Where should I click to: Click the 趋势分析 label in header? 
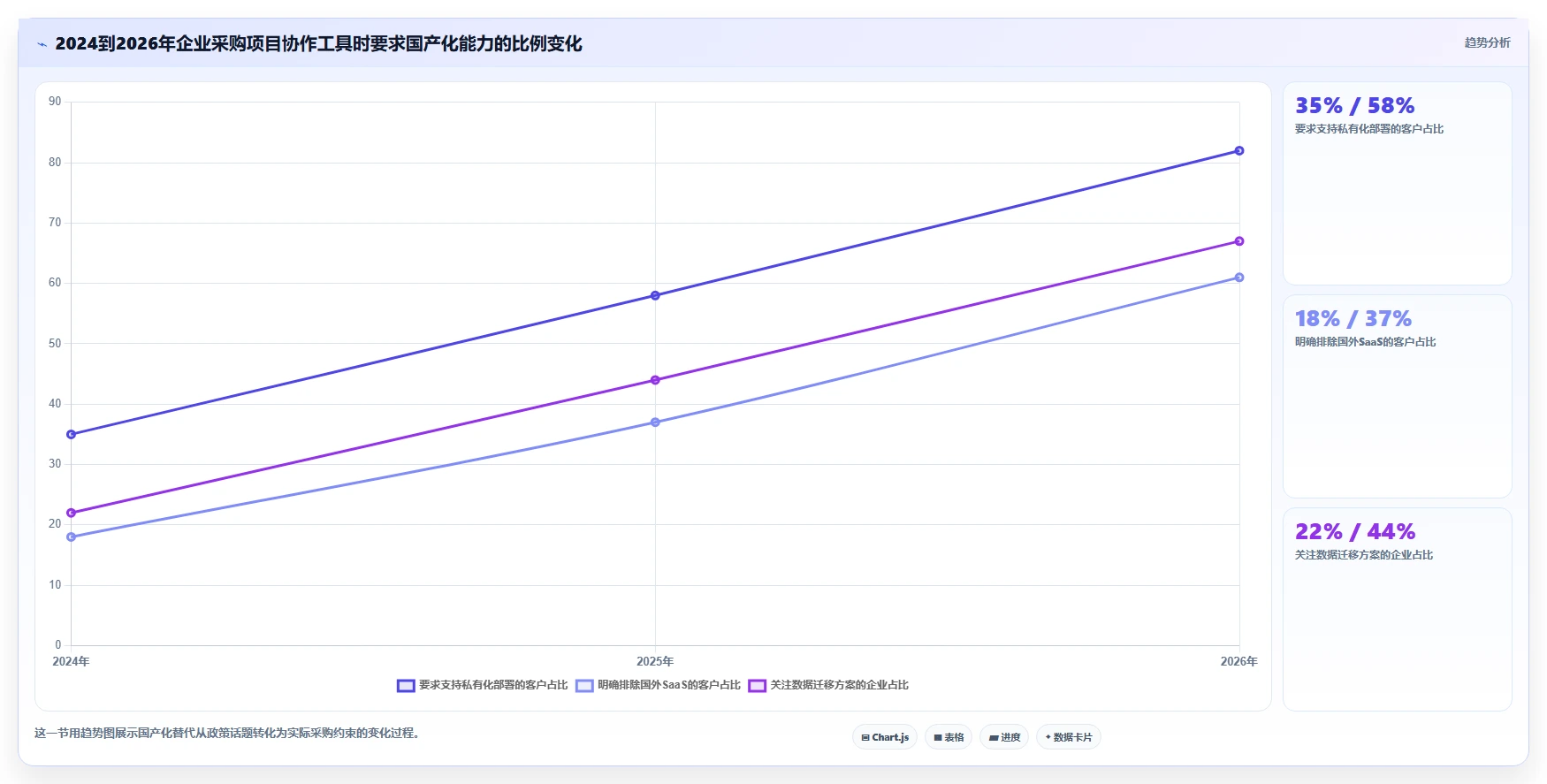1487,42
